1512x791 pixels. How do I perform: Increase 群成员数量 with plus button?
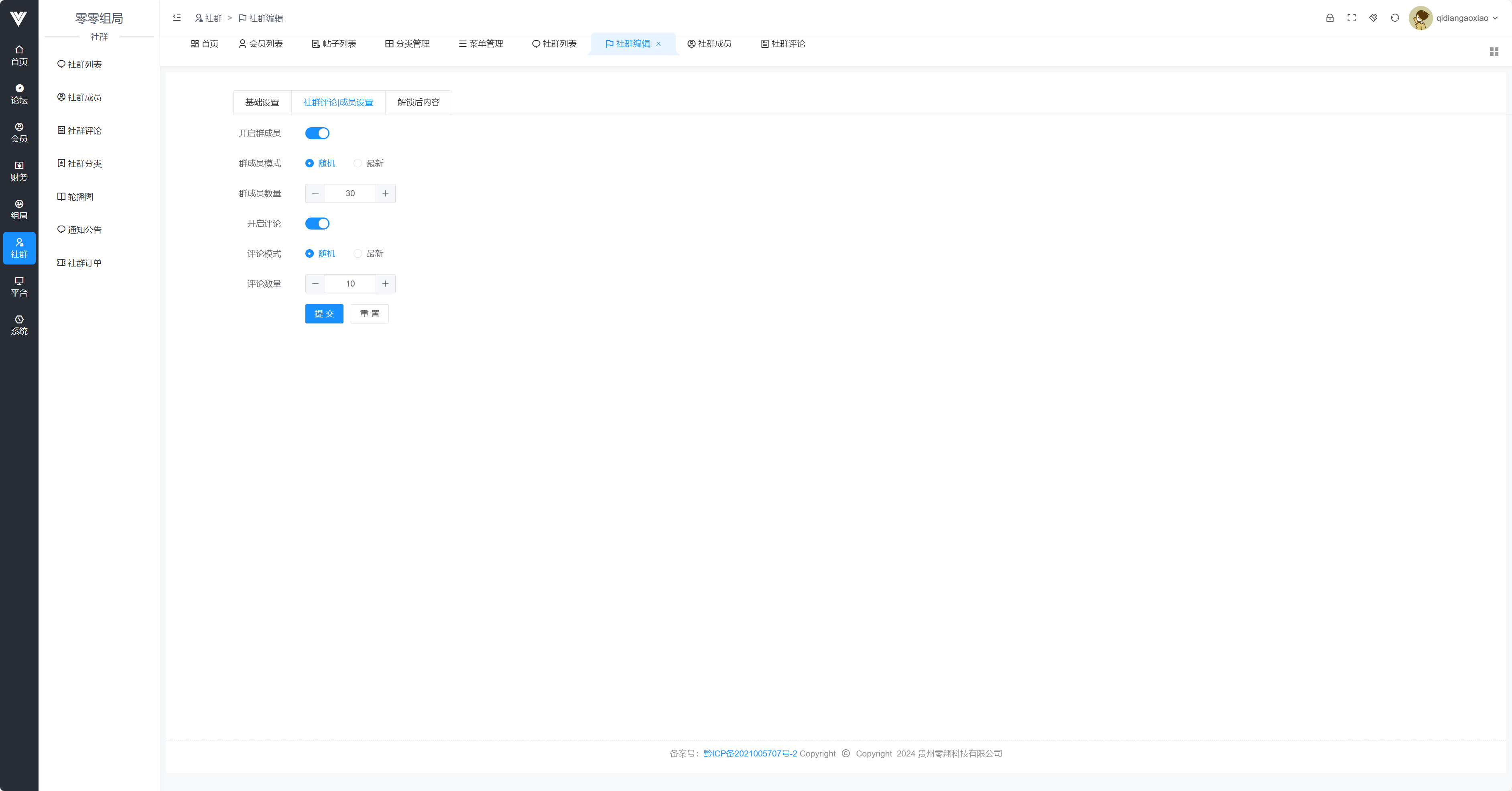(385, 193)
